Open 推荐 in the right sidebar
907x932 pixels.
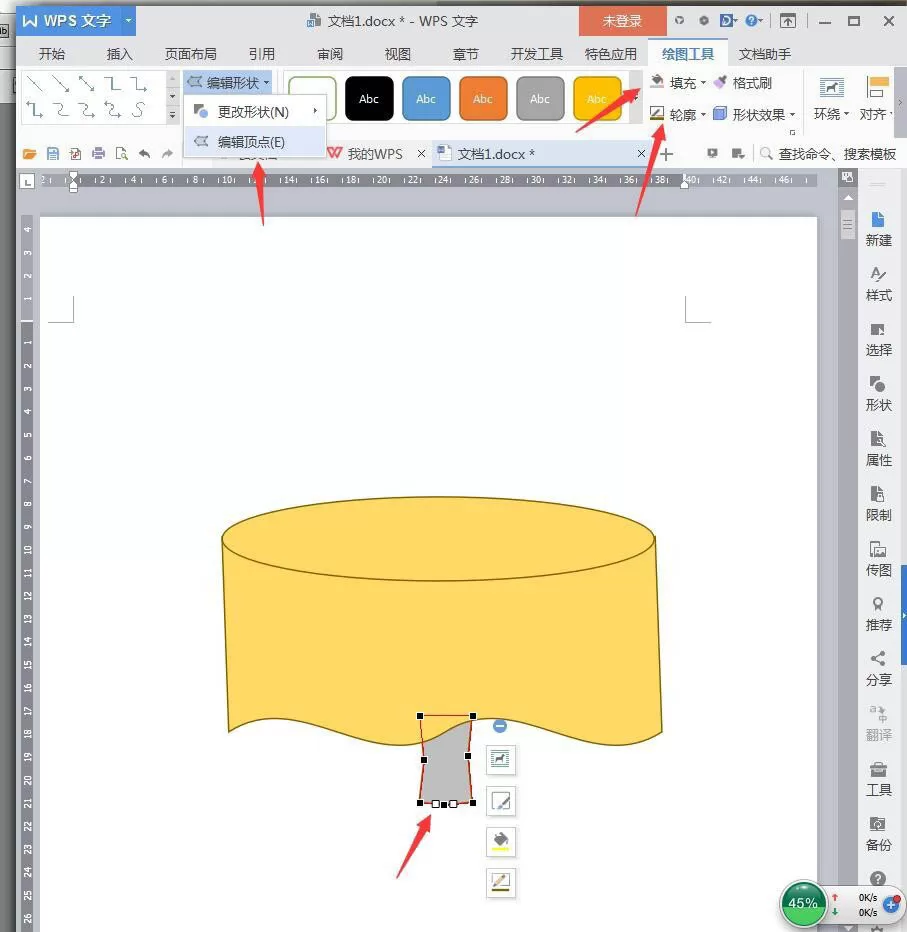click(x=878, y=614)
